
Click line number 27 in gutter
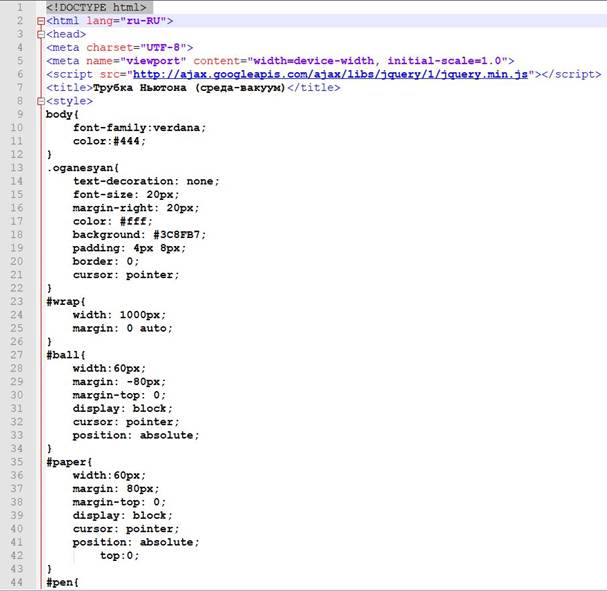coord(16,355)
